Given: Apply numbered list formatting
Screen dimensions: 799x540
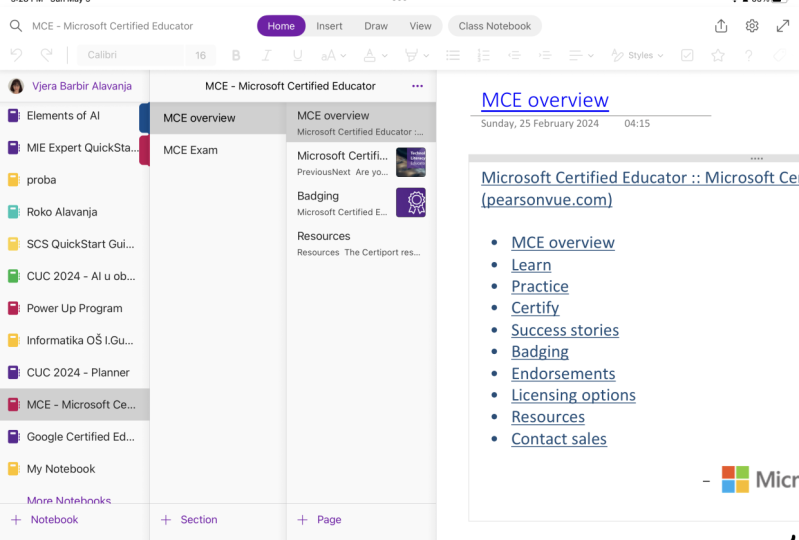Looking at the screenshot, I should (x=483, y=56).
